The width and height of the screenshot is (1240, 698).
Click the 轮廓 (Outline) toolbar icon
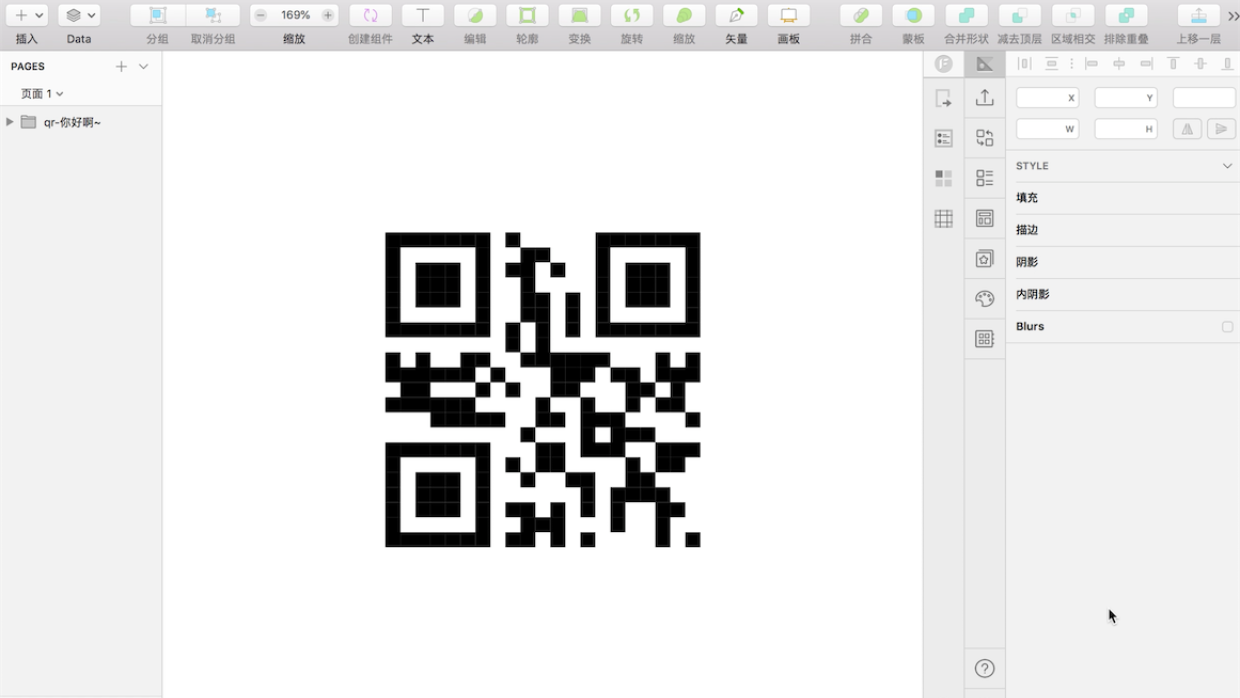click(527, 15)
